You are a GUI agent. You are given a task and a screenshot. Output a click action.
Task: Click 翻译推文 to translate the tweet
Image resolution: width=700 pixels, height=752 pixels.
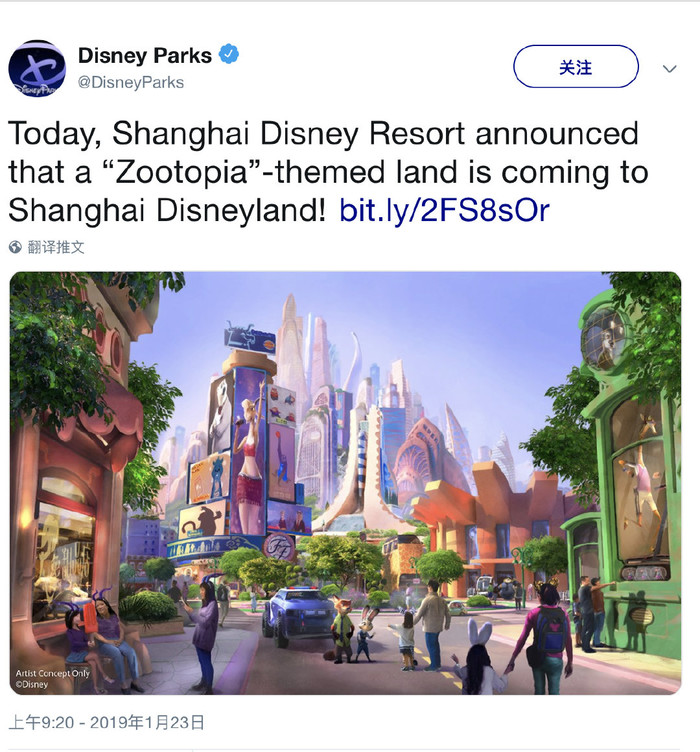coord(56,247)
